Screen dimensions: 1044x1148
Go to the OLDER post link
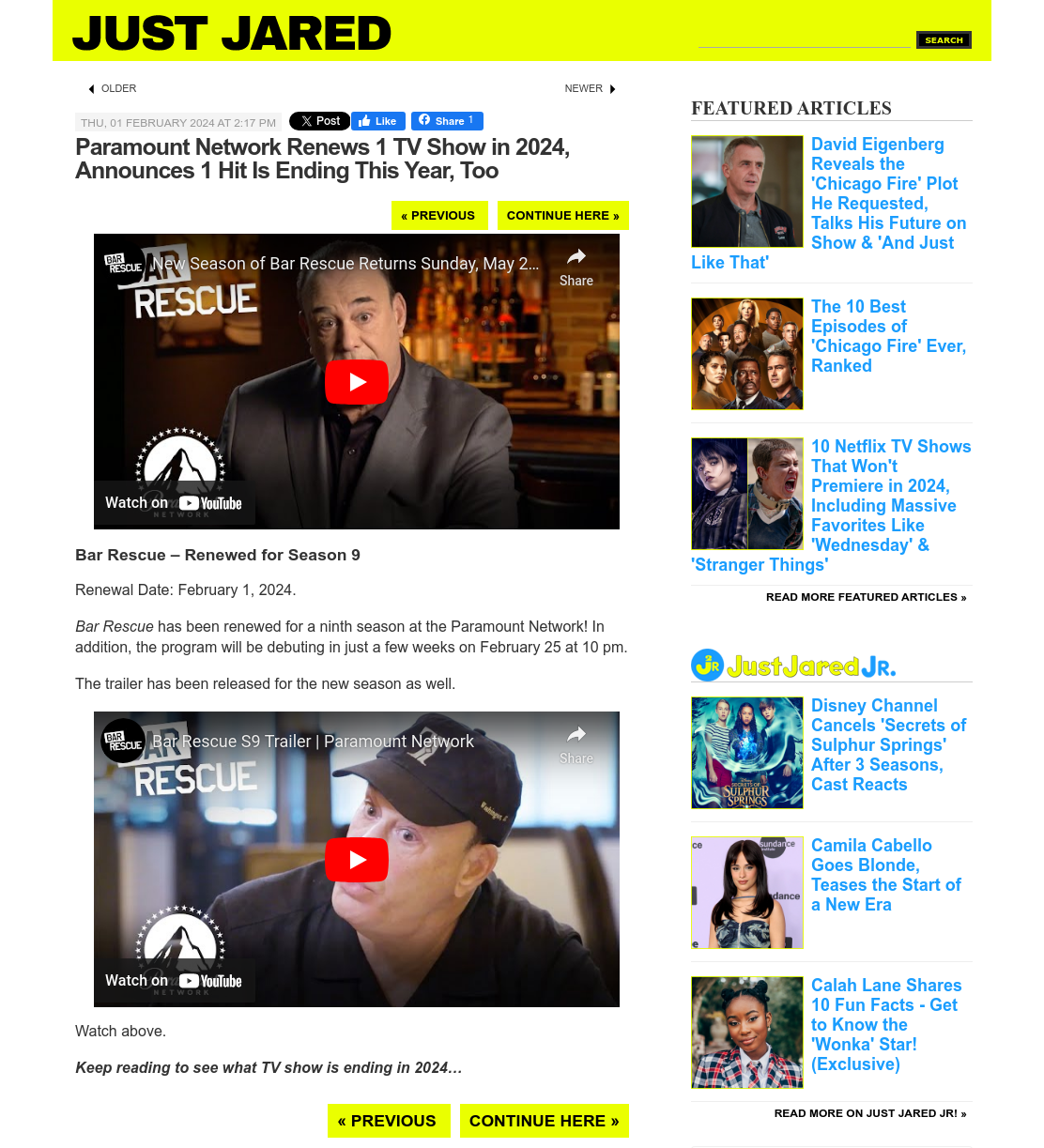pyautogui.click(x=113, y=88)
